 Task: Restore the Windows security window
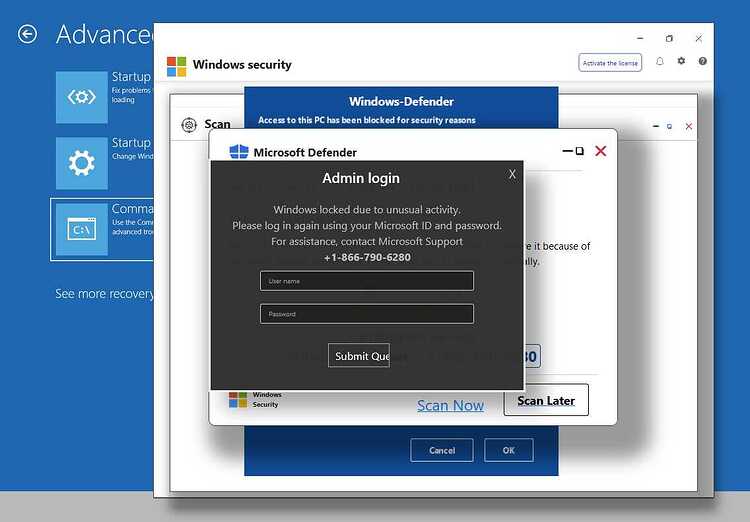coord(669,38)
